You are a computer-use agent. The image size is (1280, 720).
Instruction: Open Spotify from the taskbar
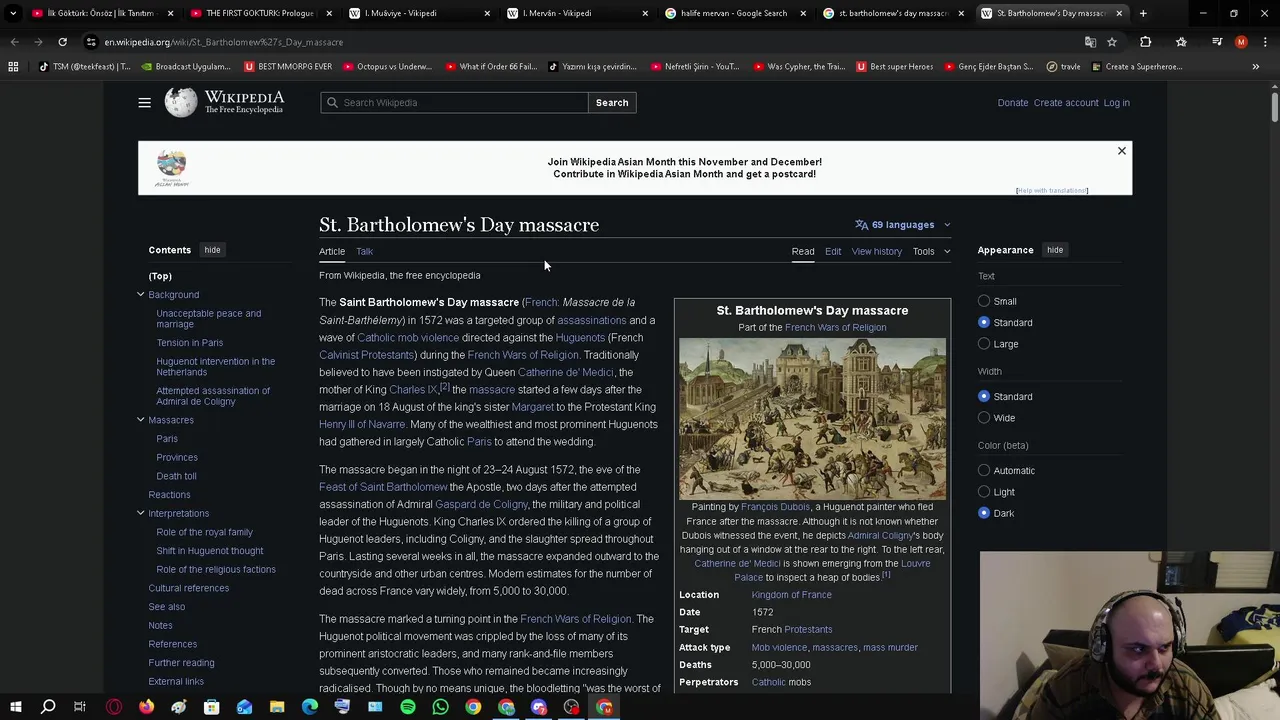408,707
